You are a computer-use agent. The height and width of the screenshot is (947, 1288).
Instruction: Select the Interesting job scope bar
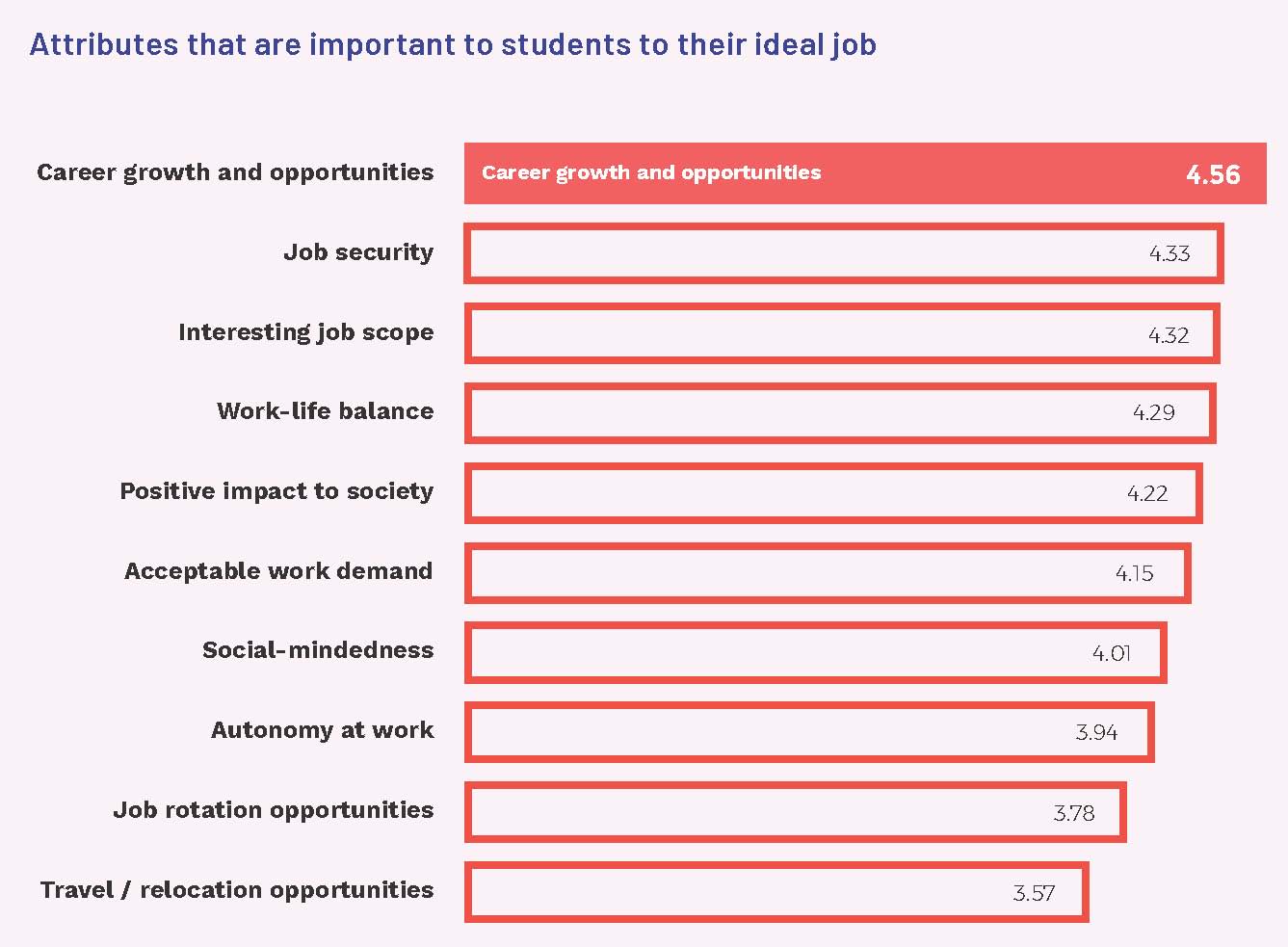click(842, 333)
